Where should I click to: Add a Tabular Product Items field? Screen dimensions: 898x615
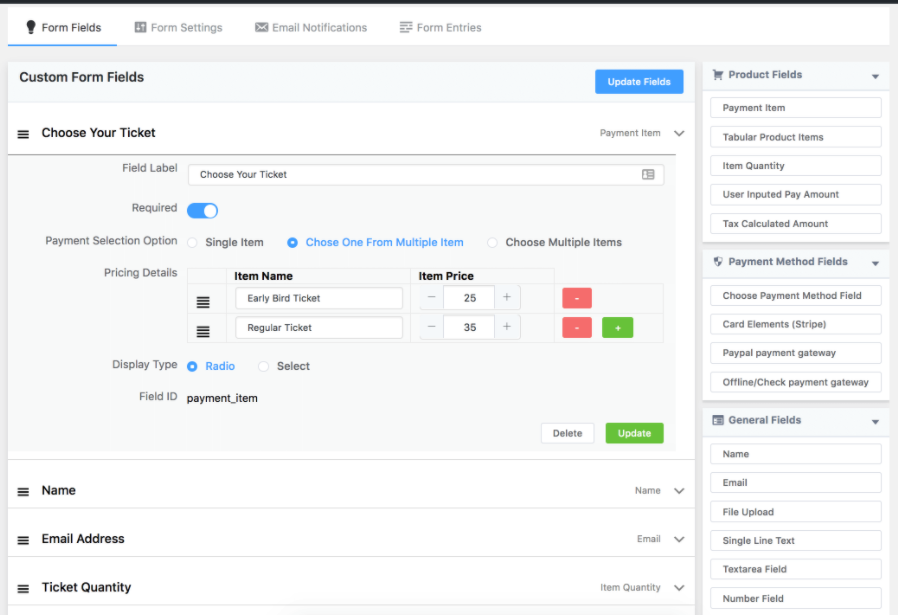click(795, 137)
